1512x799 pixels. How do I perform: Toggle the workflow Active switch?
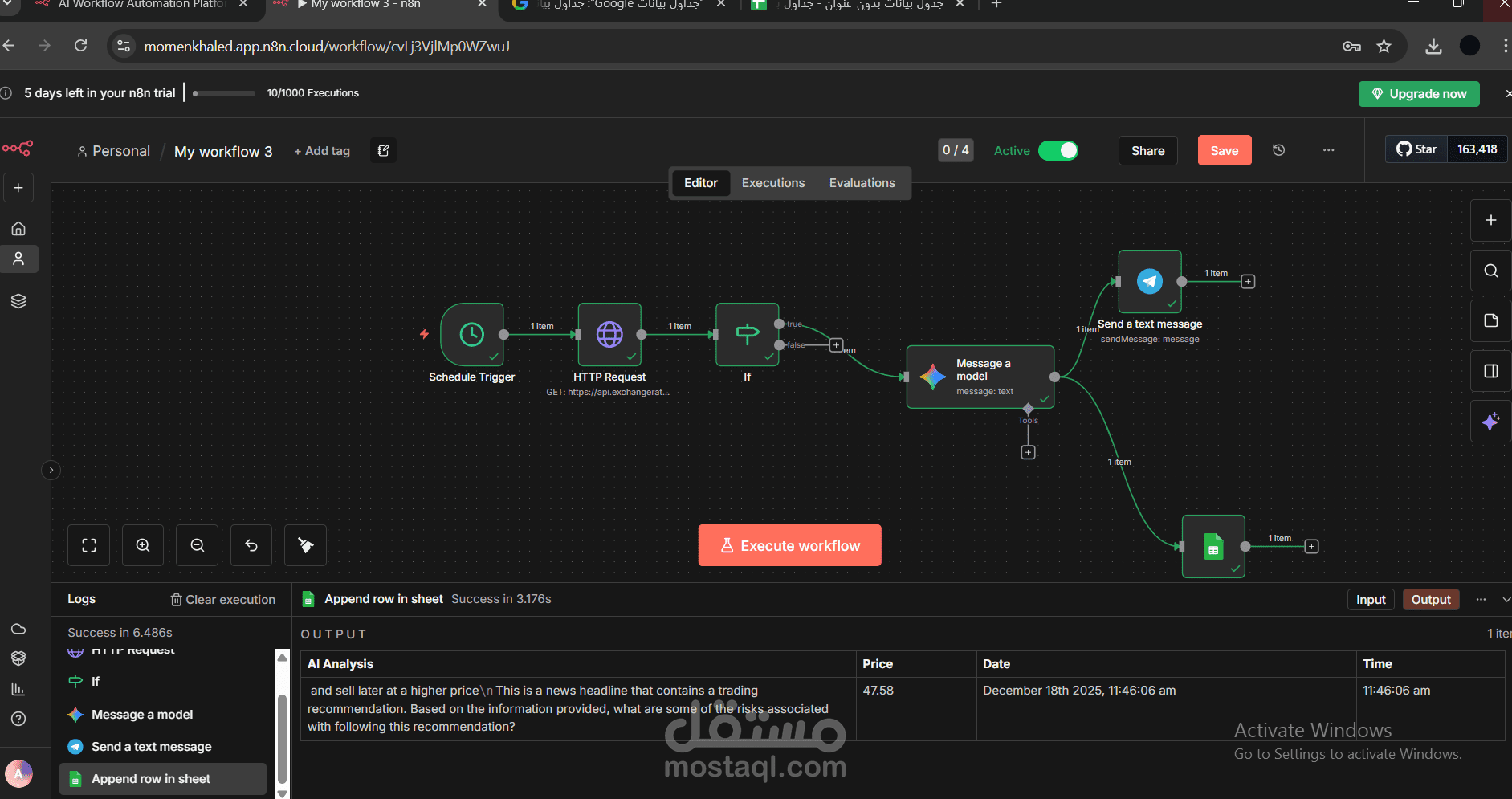pyautogui.click(x=1058, y=150)
